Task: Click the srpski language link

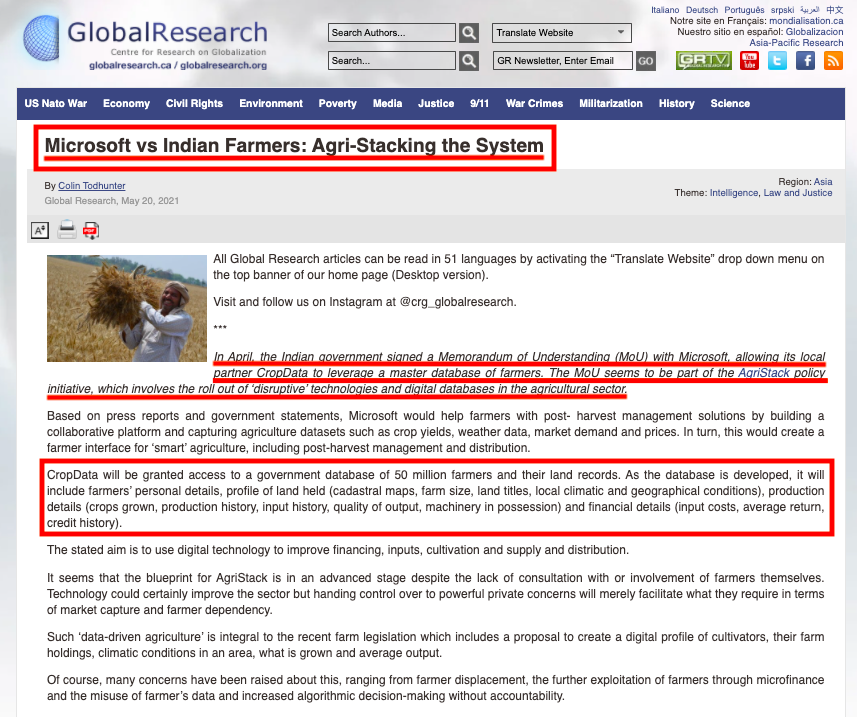Action: pyautogui.click(x=782, y=10)
